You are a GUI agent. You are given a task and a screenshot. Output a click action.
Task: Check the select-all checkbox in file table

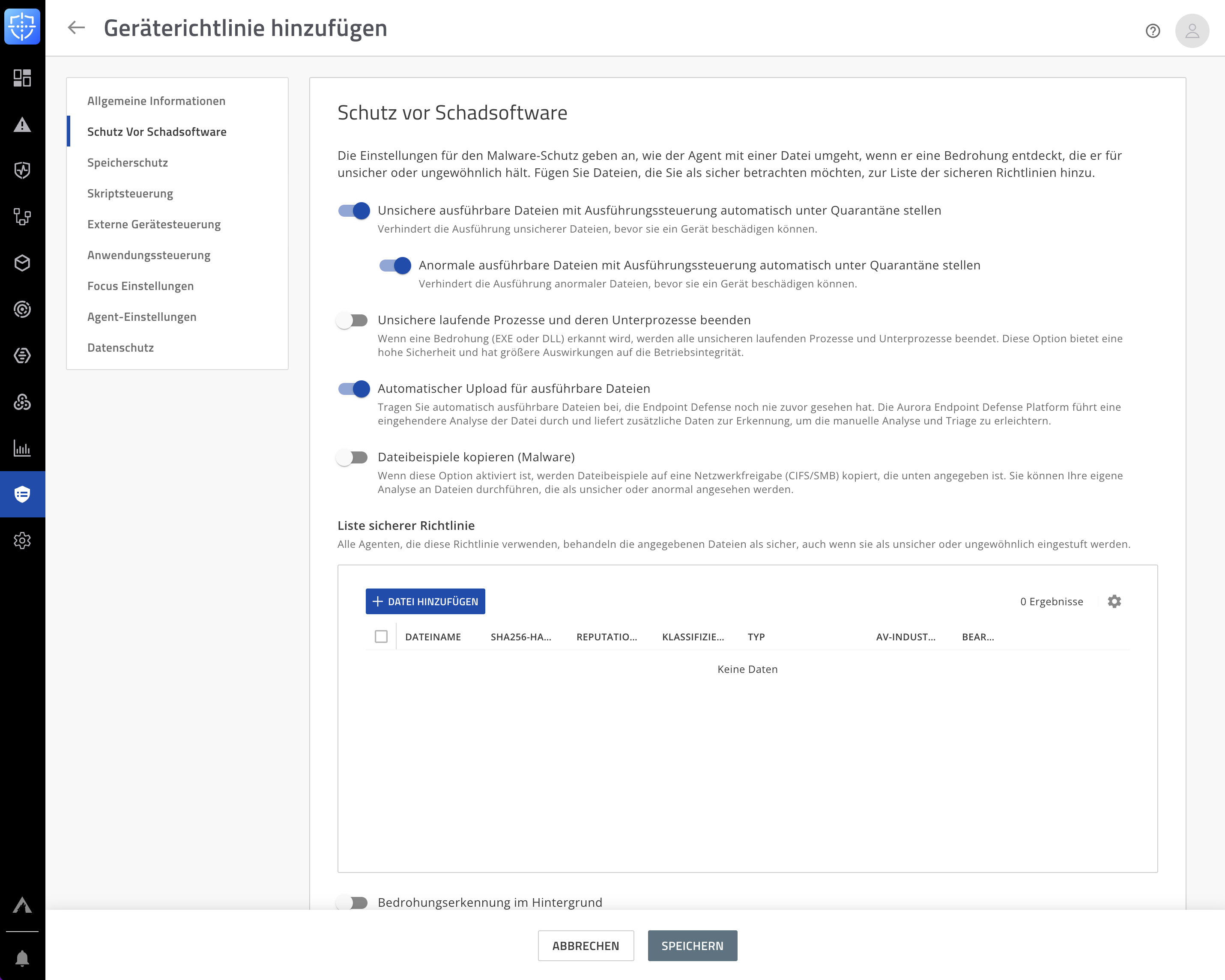pyautogui.click(x=381, y=636)
